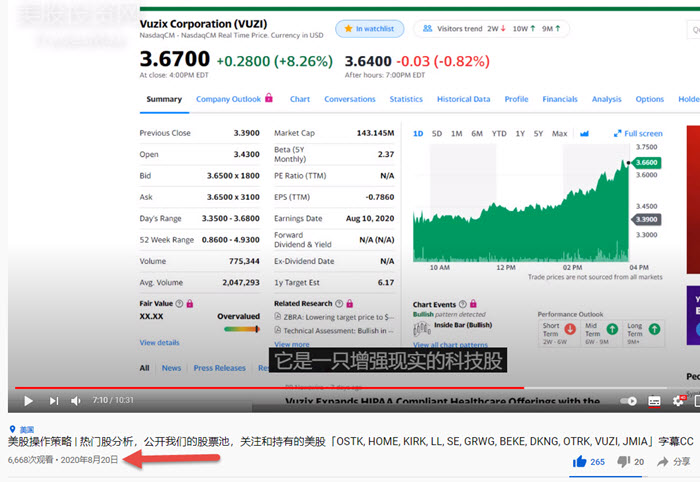Open View details under Fair Value

click(159, 343)
